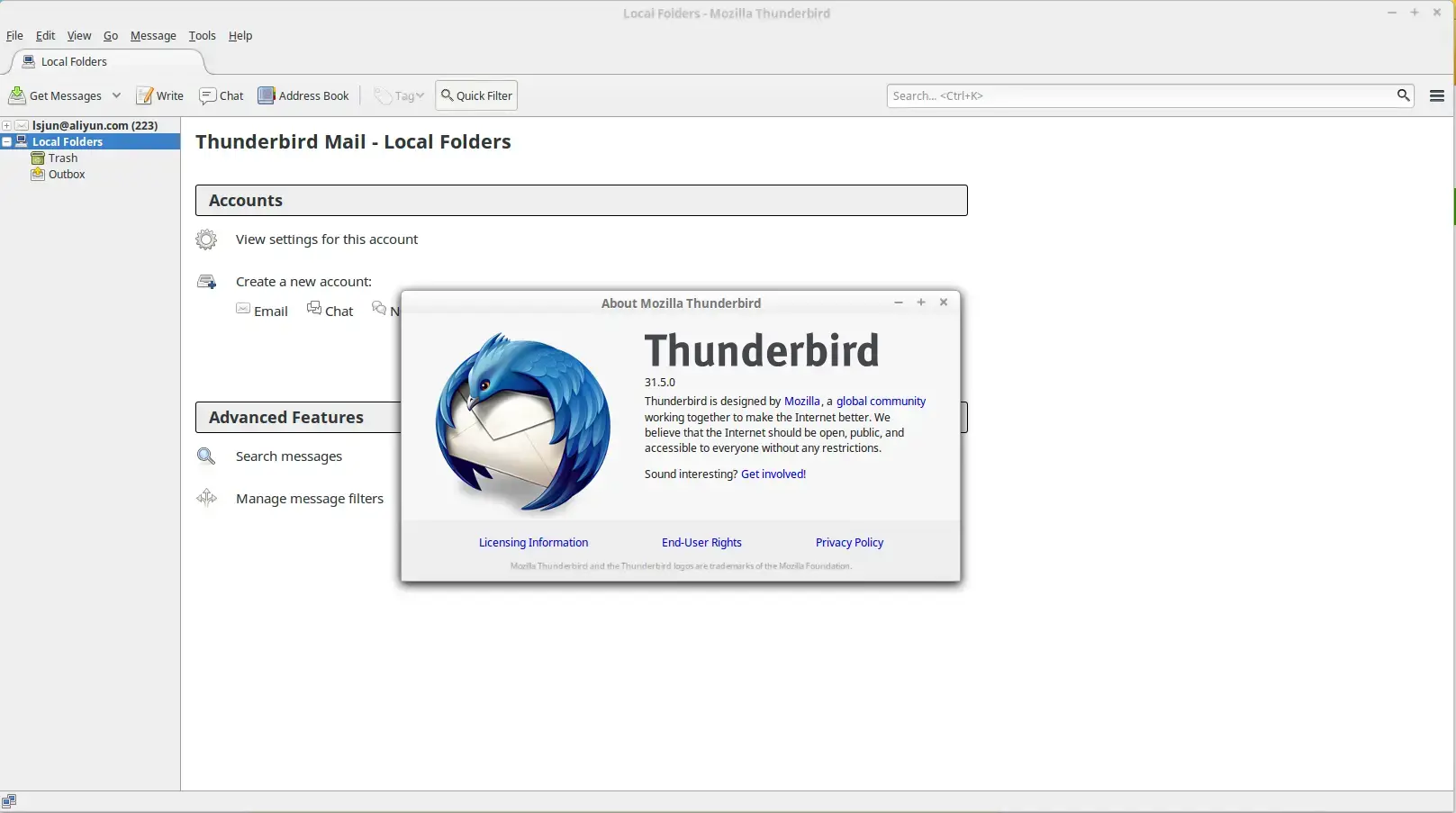Viewport: 1456px width, 813px height.
Task: Open Write new message composer
Action: (159, 95)
